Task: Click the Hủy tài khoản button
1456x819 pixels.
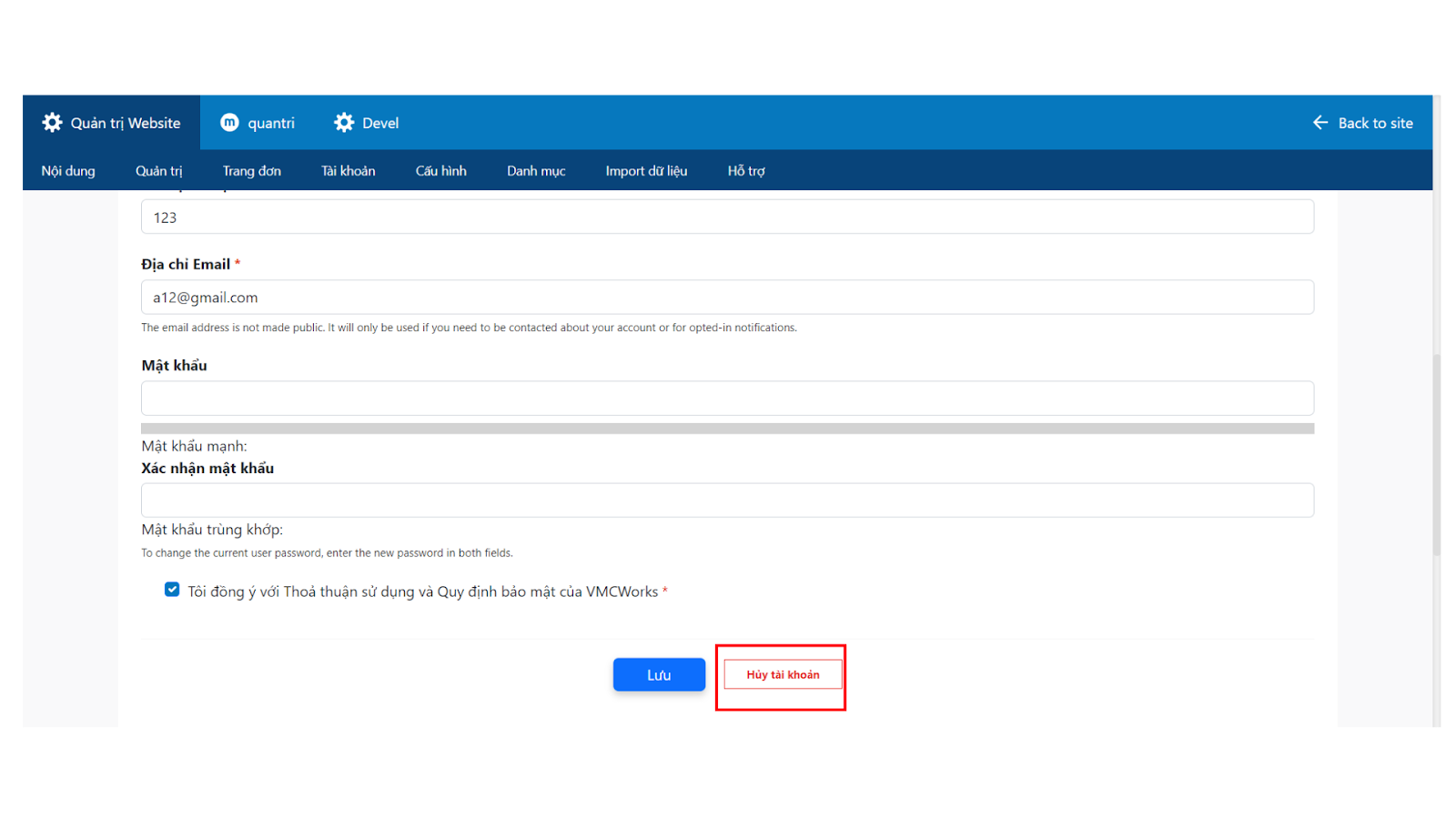Action: click(x=783, y=674)
